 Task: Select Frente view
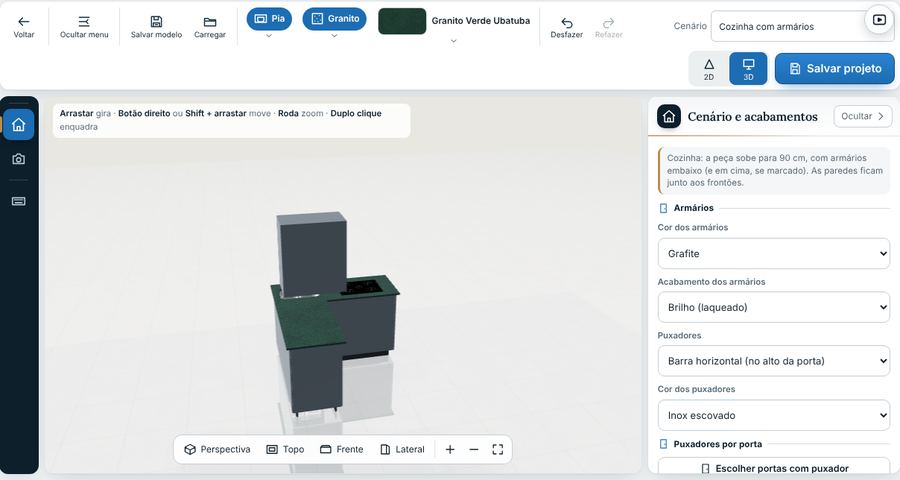tap(342, 449)
